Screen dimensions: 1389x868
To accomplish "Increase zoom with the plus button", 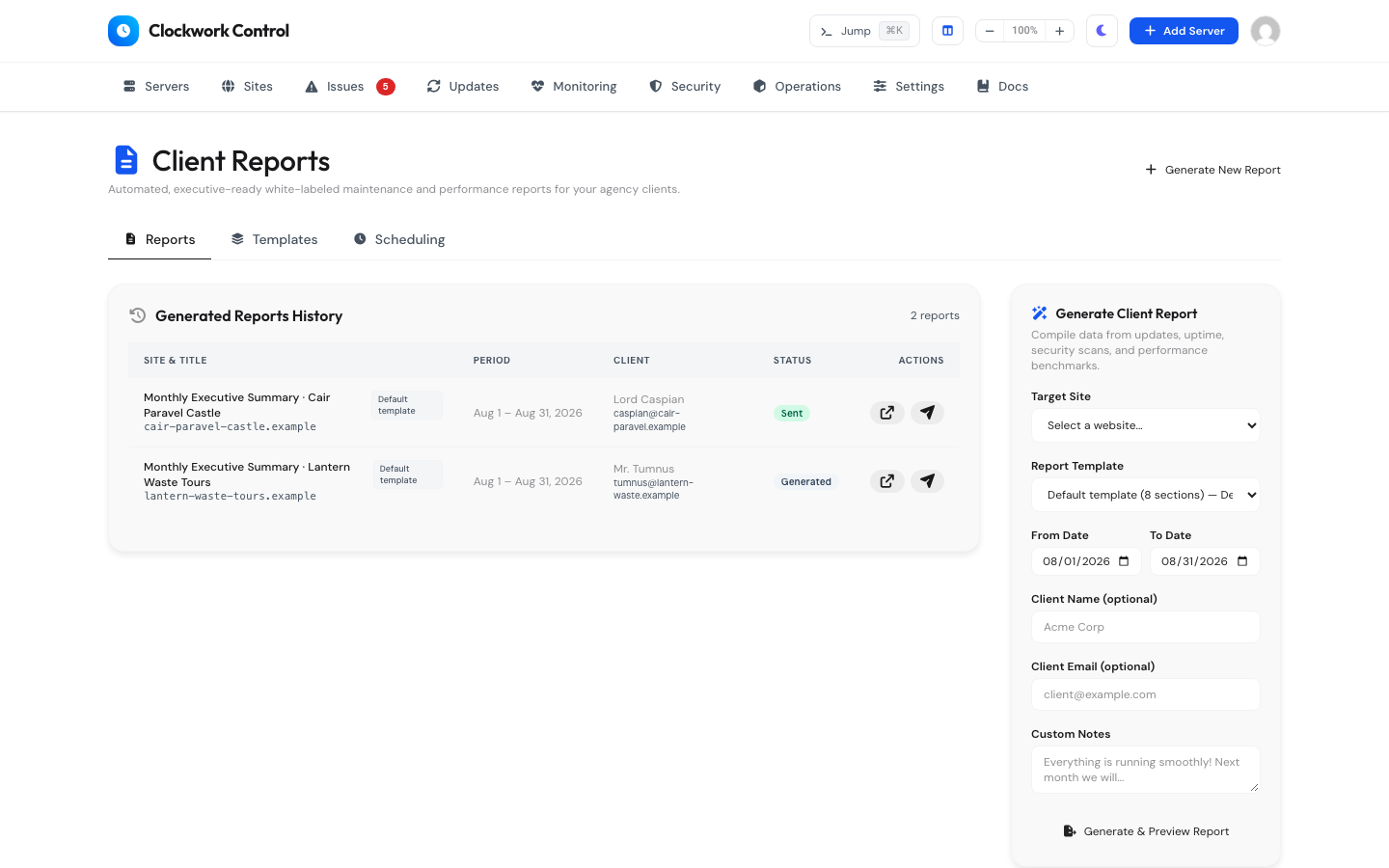I will tap(1059, 31).
